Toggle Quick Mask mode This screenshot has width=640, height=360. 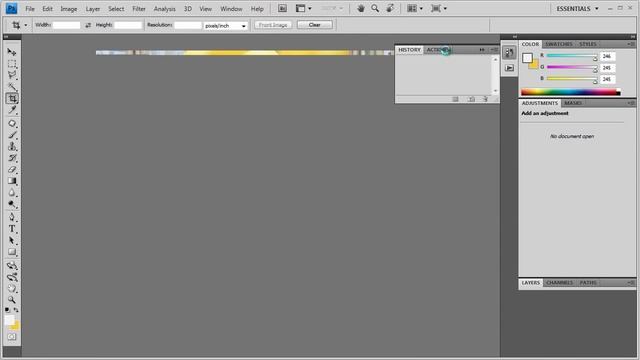[x=12, y=337]
